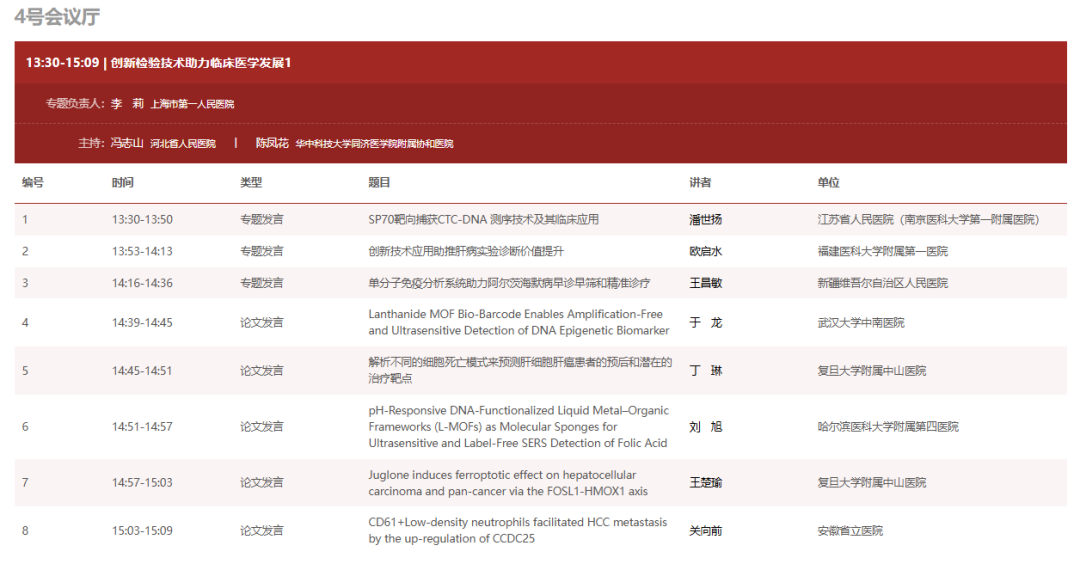This screenshot has height=564, width=1080.
Task: Click title 解析不同的细胞死亡模式
Action: (x=520, y=370)
